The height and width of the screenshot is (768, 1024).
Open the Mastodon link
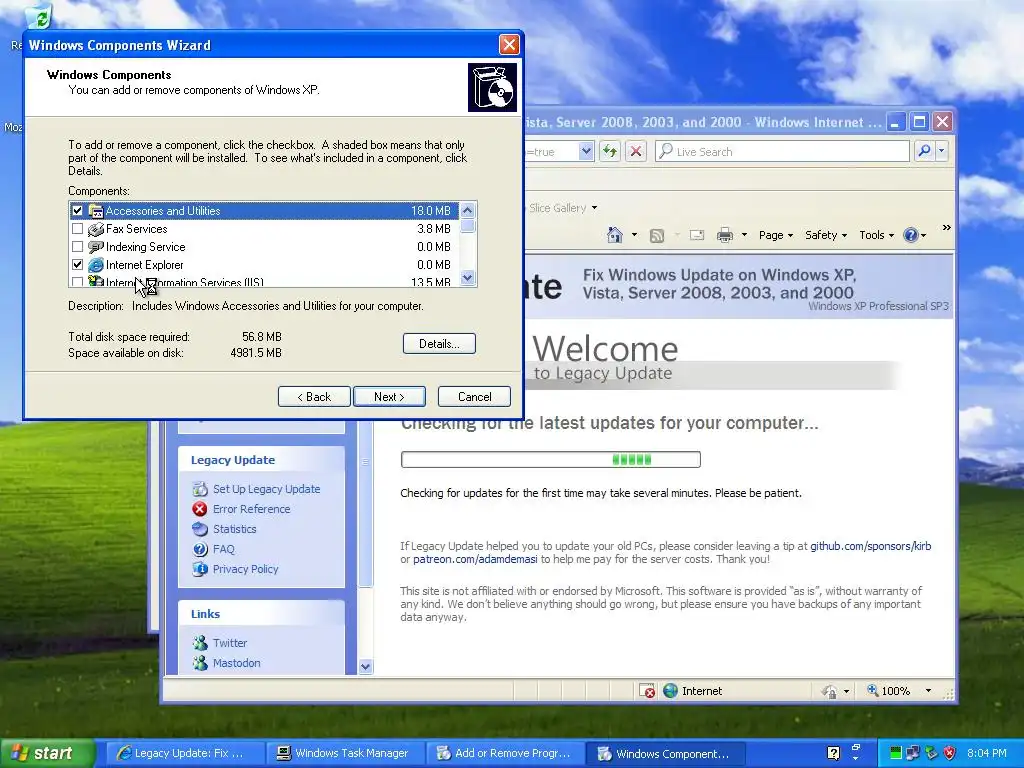coord(236,663)
